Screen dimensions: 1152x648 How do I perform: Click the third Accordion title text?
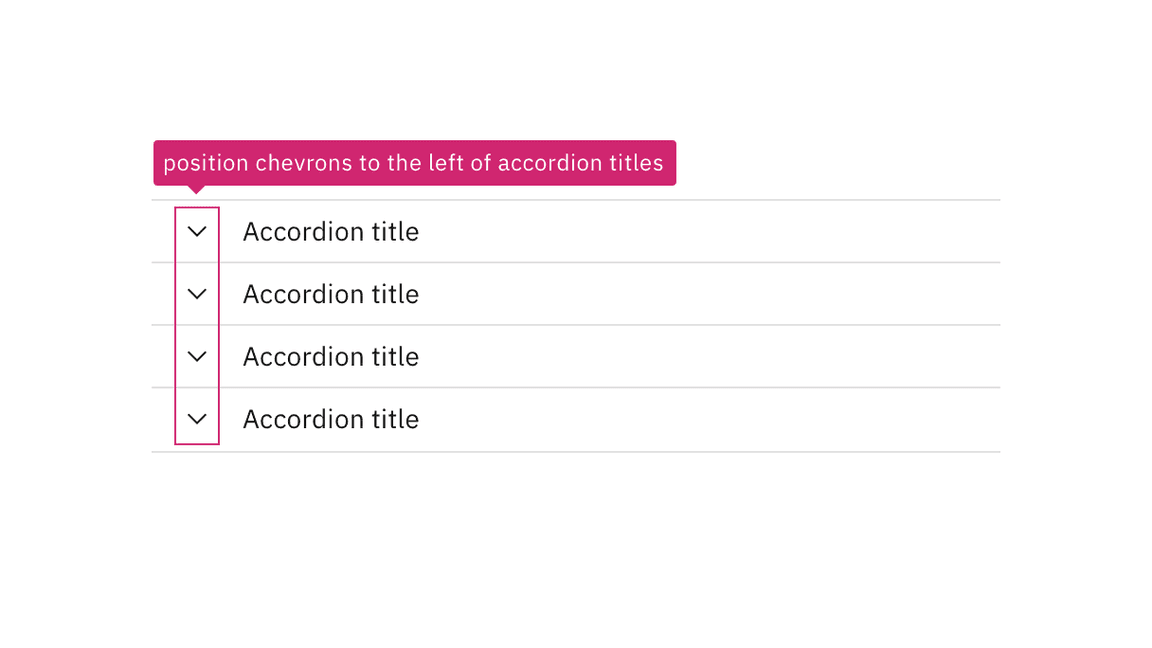click(x=330, y=356)
